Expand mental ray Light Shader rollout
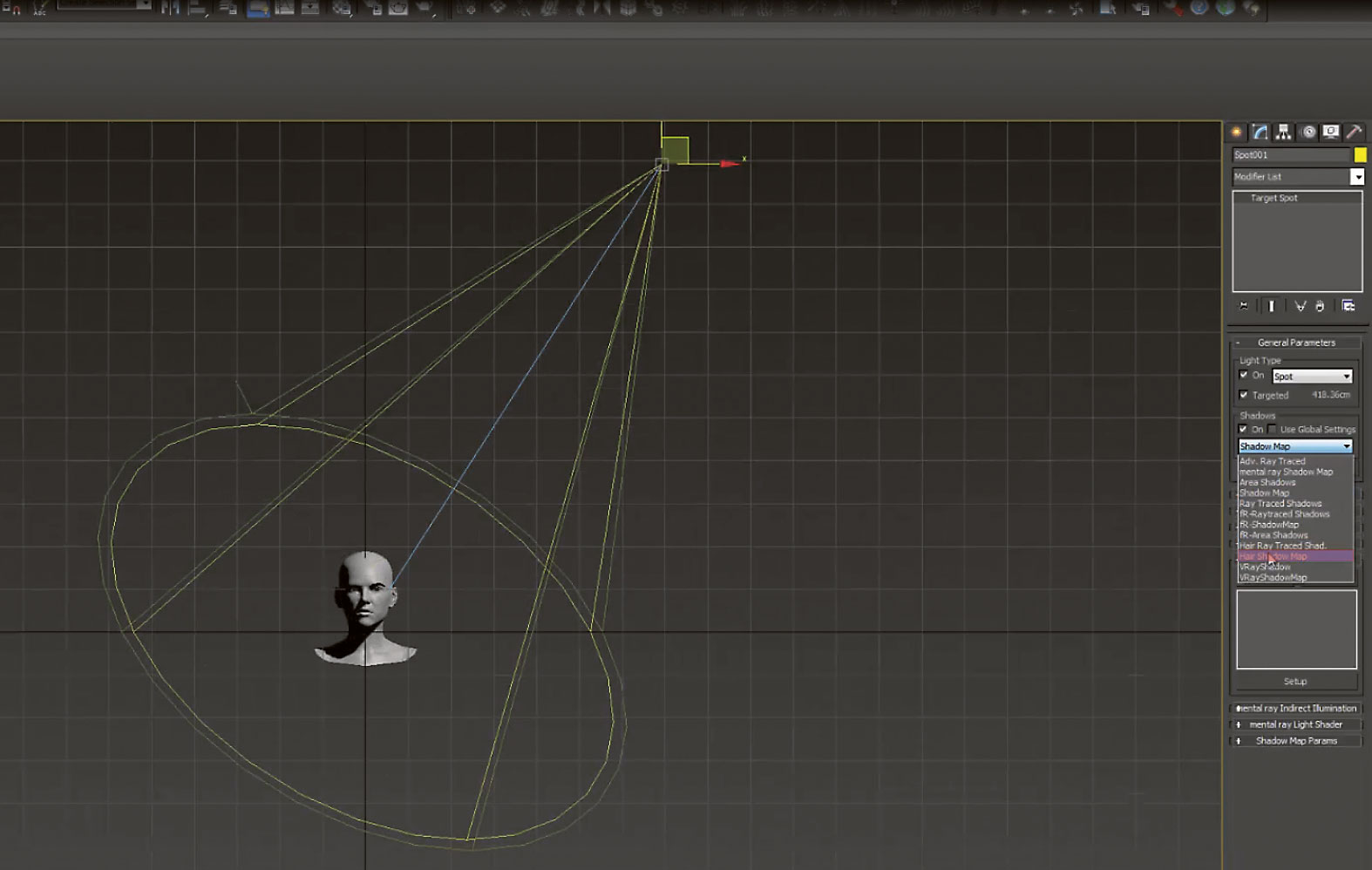The image size is (1372, 870). 1296,724
